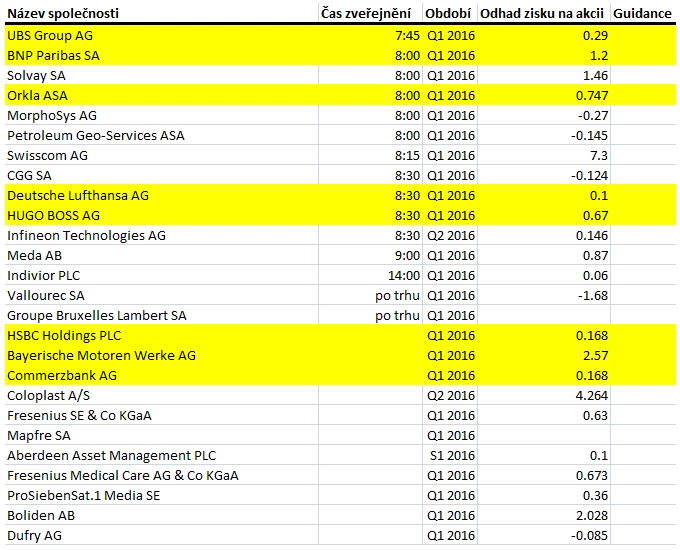
Task: Select the Meda AB cell
Action: coord(35,255)
